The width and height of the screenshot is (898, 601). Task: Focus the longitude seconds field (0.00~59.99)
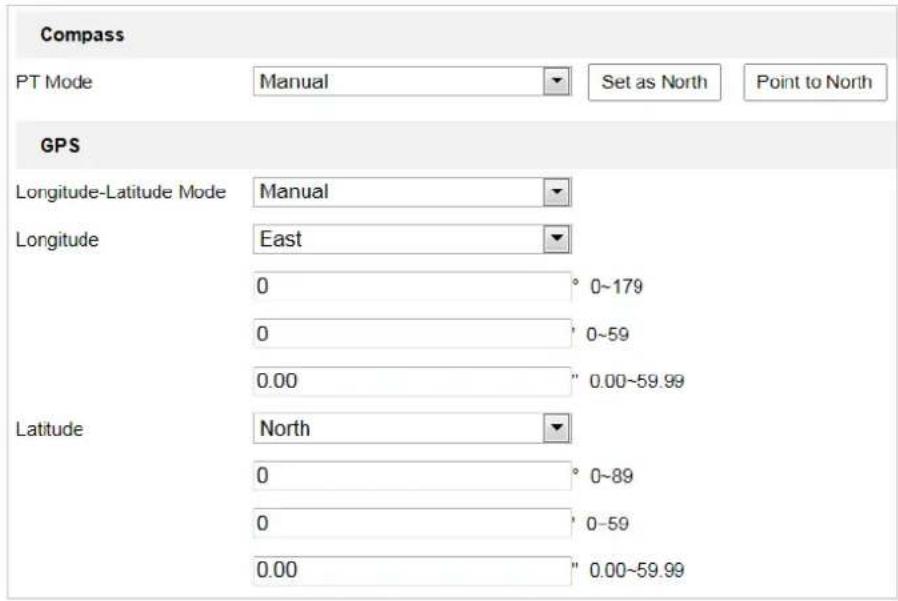[x=412, y=381]
